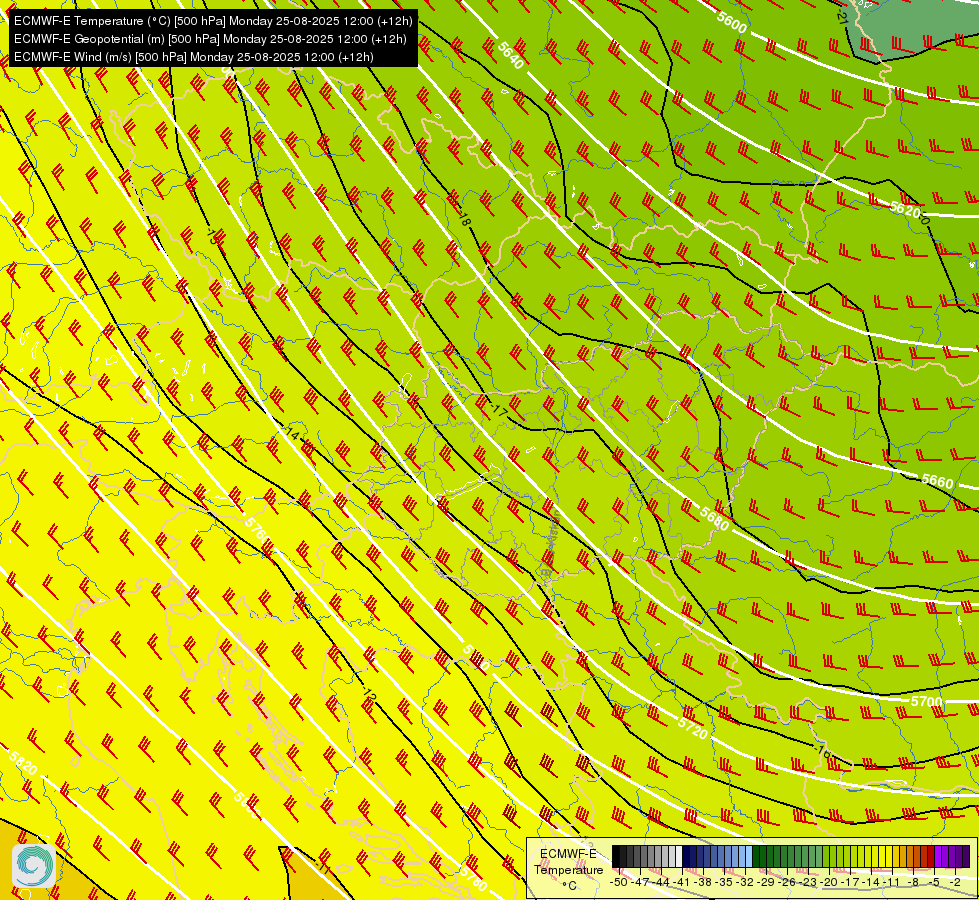The width and height of the screenshot is (979, 900).
Task: Click the legend scale value -50
Action: (x=619, y=882)
